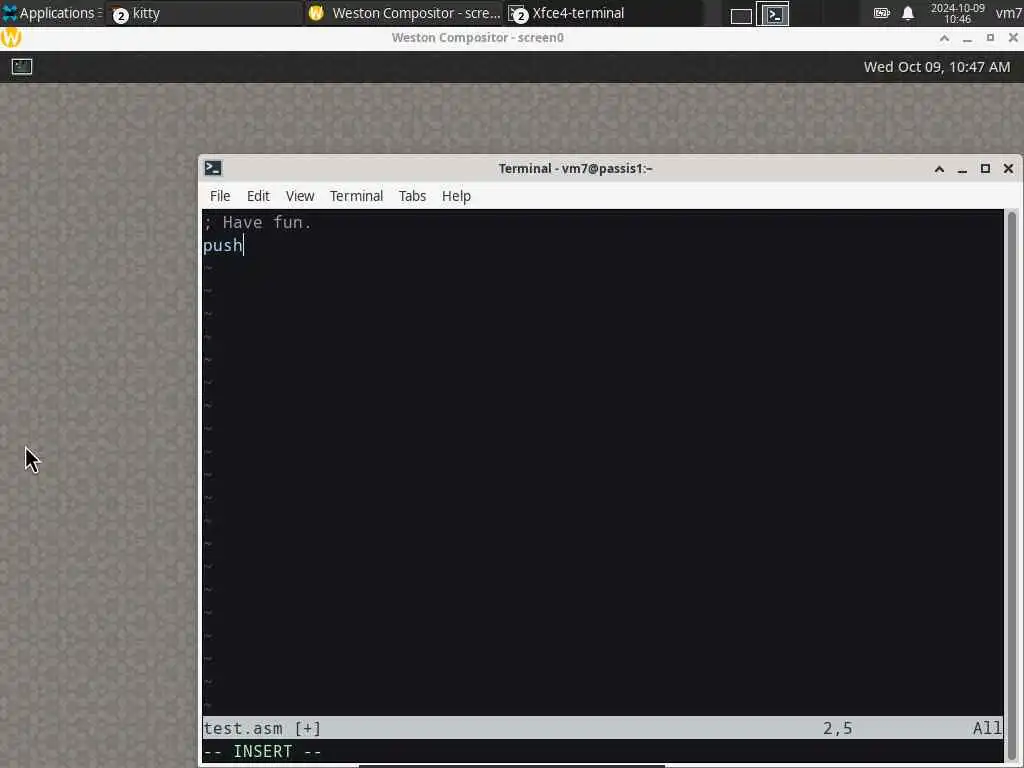The height and width of the screenshot is (768, 1024).
Task: Shade the Terminal window with the up arrow
Action: tap(939, 169)
